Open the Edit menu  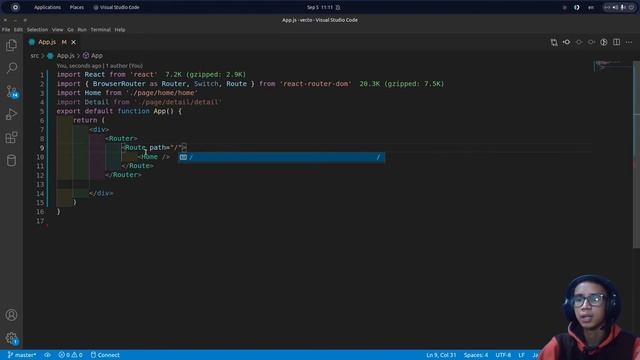click(18, 30)
